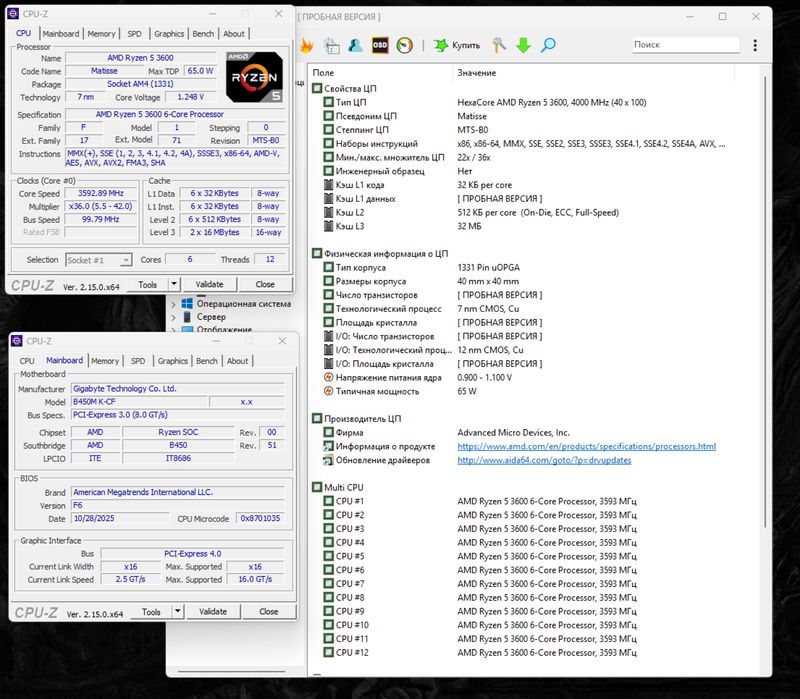
Task: Expand the Сервер tree node
Action: 173,317
